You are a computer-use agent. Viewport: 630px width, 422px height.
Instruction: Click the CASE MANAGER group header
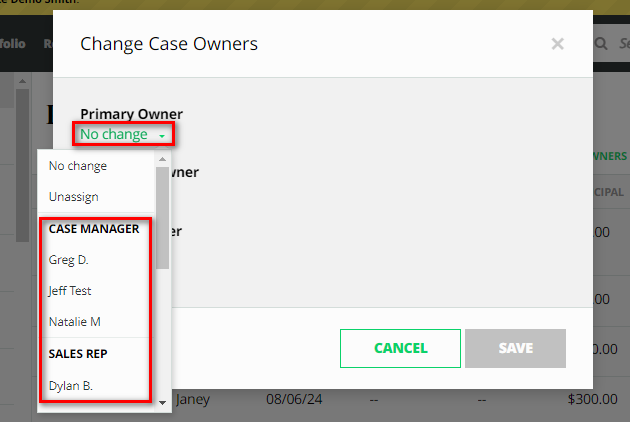[x=94, y=228]
